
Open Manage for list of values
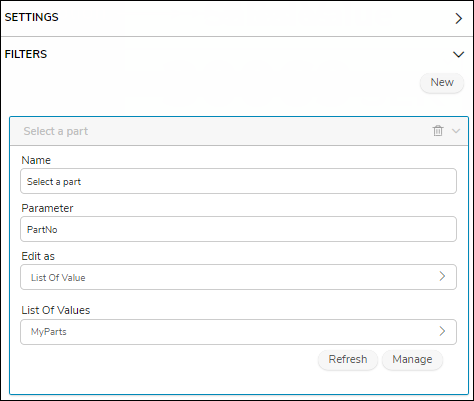[412, 359]
